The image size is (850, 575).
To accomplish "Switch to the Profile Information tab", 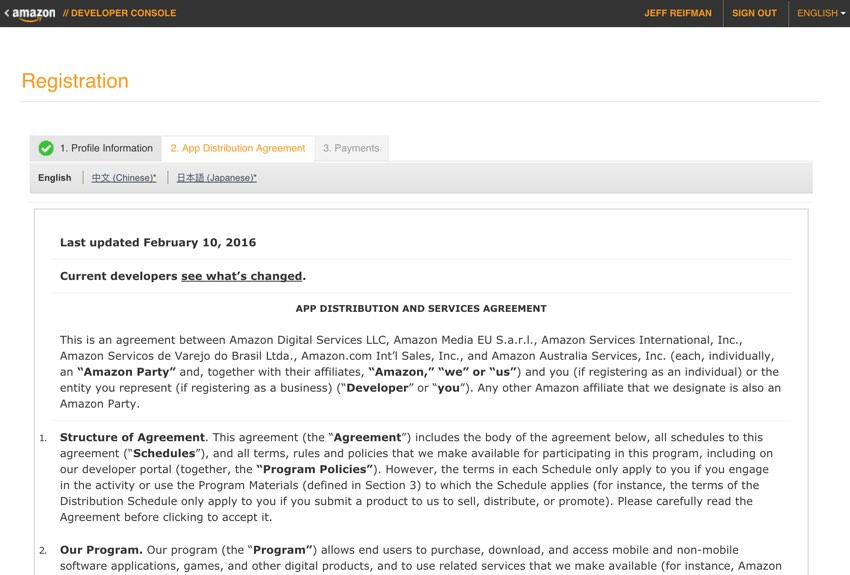I will coord(96,148).
